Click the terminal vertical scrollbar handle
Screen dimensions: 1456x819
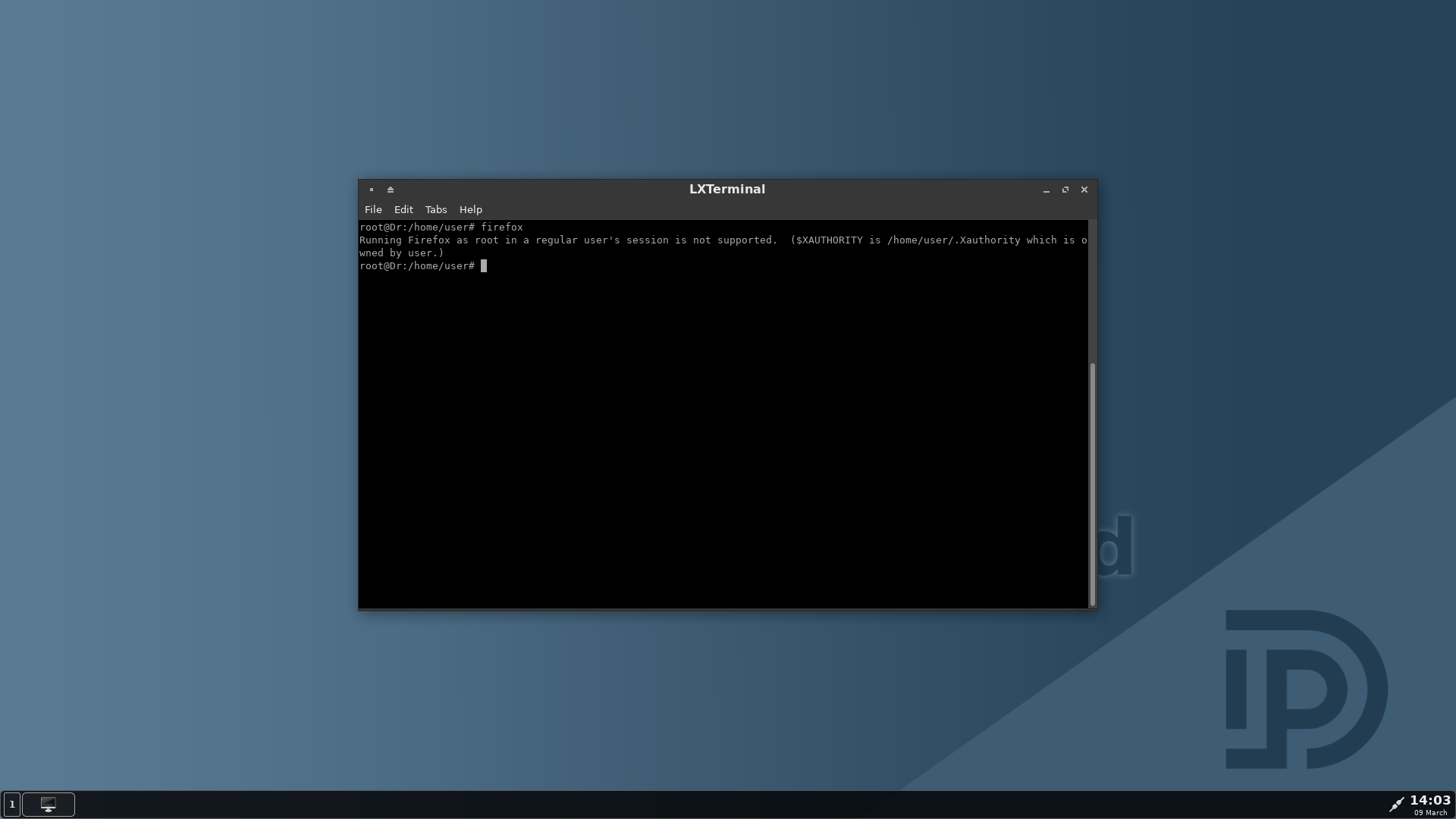coord(1093,484)
